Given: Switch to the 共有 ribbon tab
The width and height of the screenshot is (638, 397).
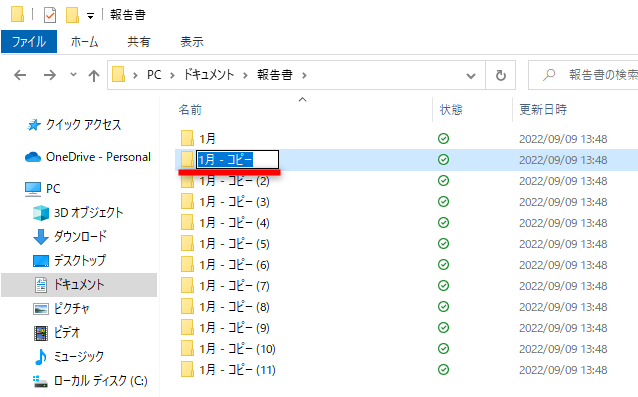Looking at the screenshot, I should (x=139, y=41).
